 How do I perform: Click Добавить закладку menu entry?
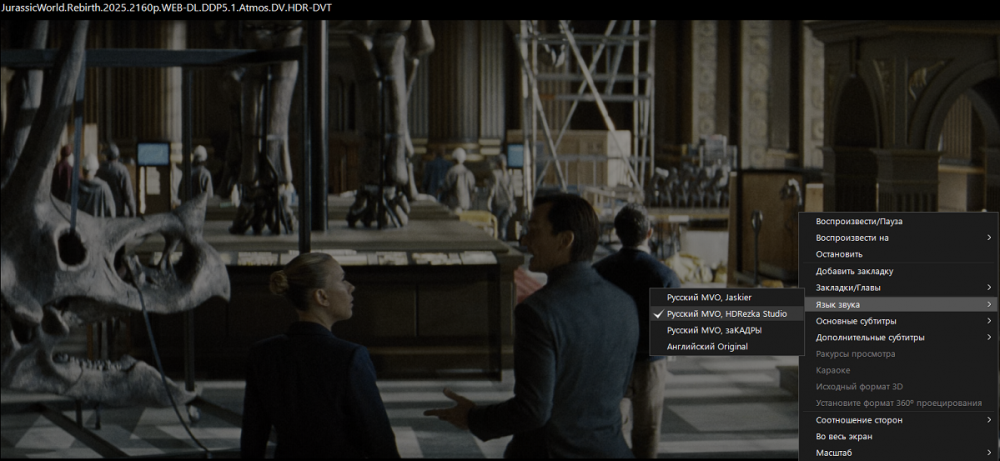(854, 271)
